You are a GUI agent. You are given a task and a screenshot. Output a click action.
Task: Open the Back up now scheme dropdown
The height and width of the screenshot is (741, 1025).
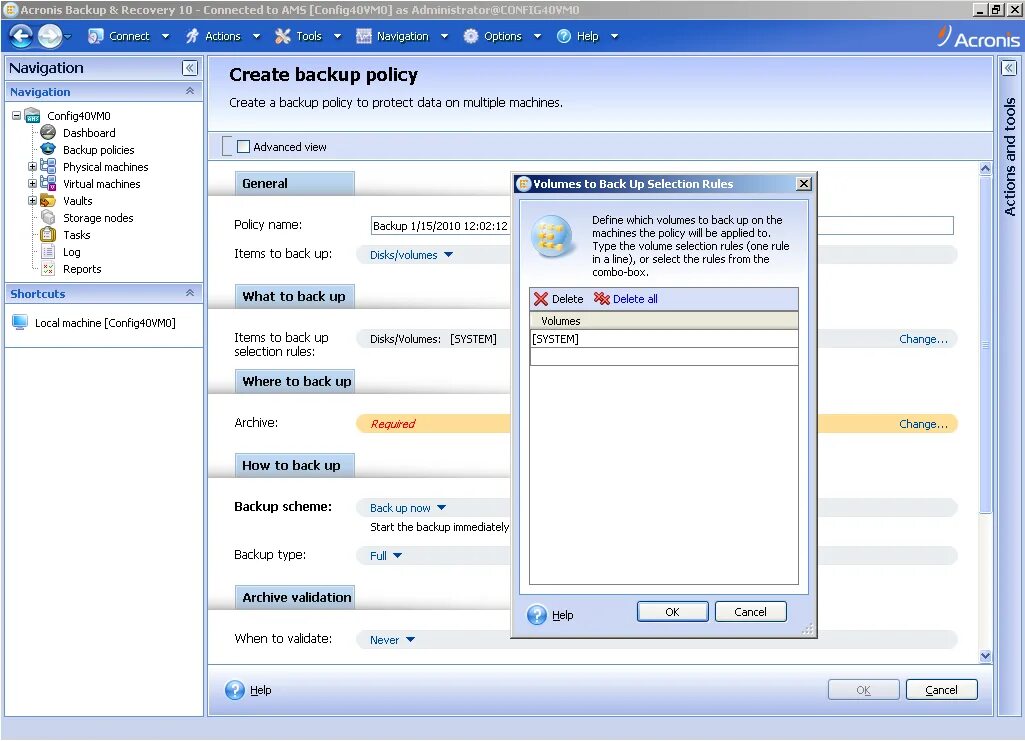(407, 508)
